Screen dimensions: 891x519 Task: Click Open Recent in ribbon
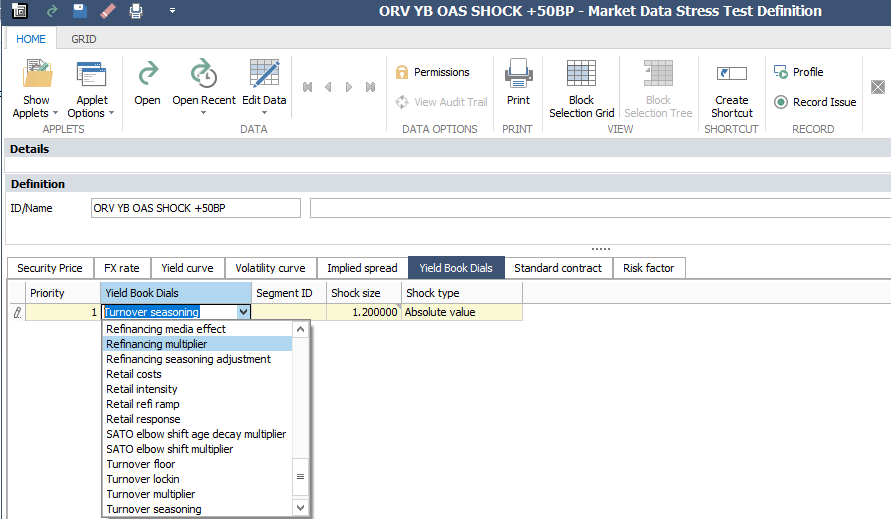(203, 86)
